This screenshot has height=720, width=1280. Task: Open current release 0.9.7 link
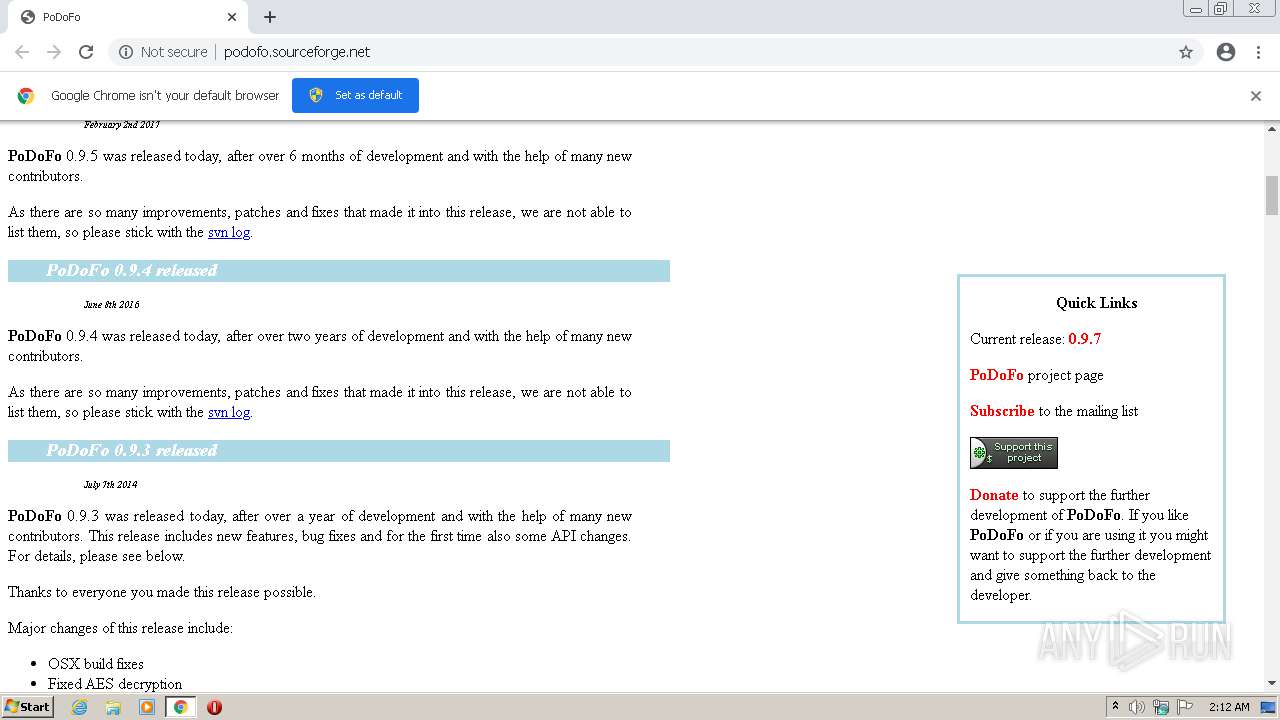coord(1085,339)
